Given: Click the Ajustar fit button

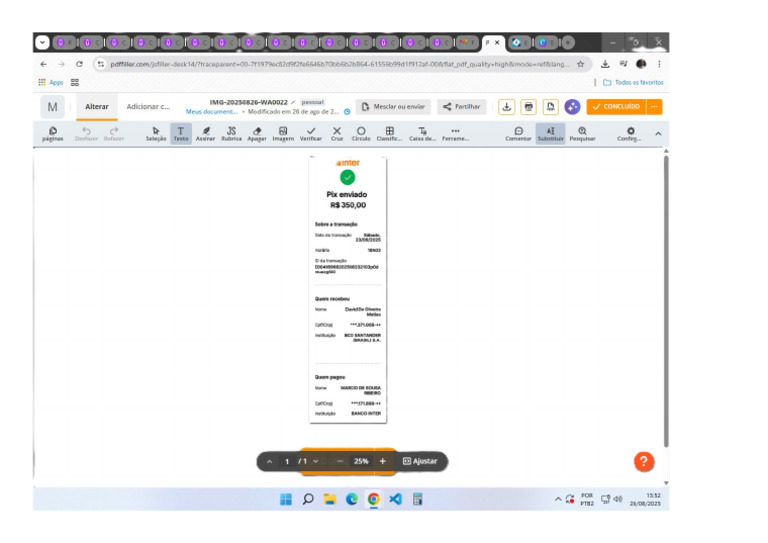Looking at the screenshot, I should [420, 461].
